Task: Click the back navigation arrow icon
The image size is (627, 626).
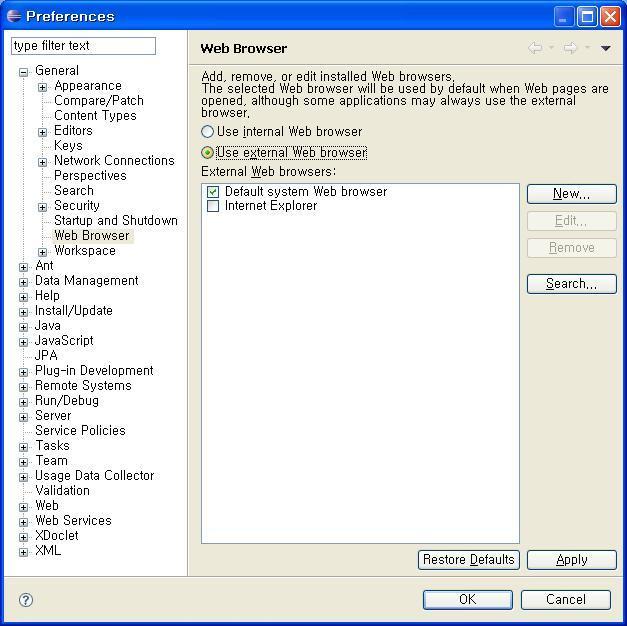Action: pos(535,48)
